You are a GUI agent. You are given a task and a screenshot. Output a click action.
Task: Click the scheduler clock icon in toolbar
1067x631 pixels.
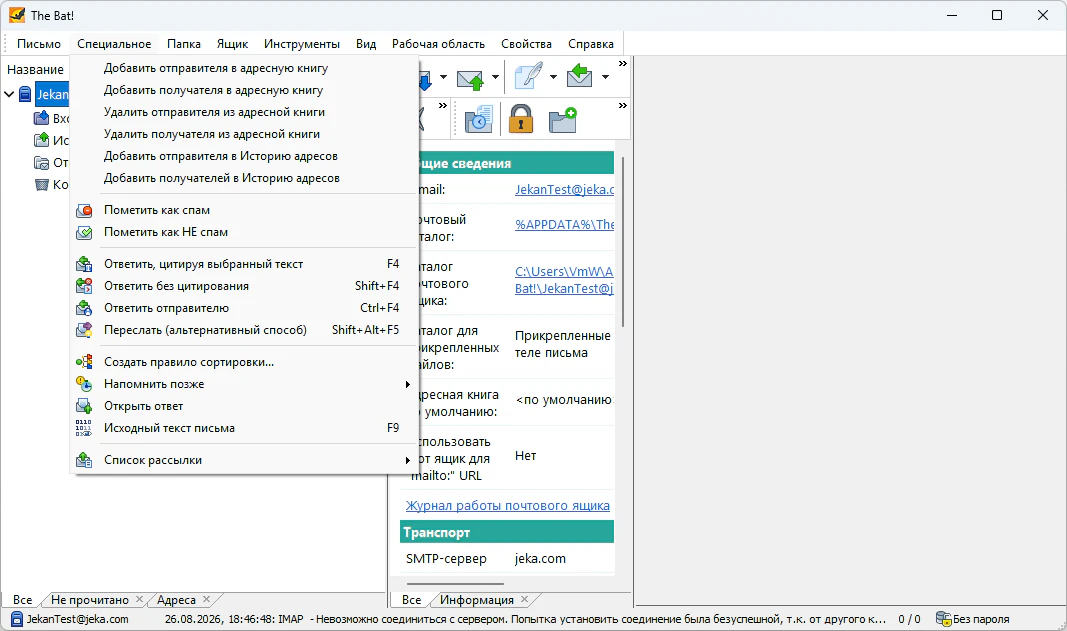(478, 119)
